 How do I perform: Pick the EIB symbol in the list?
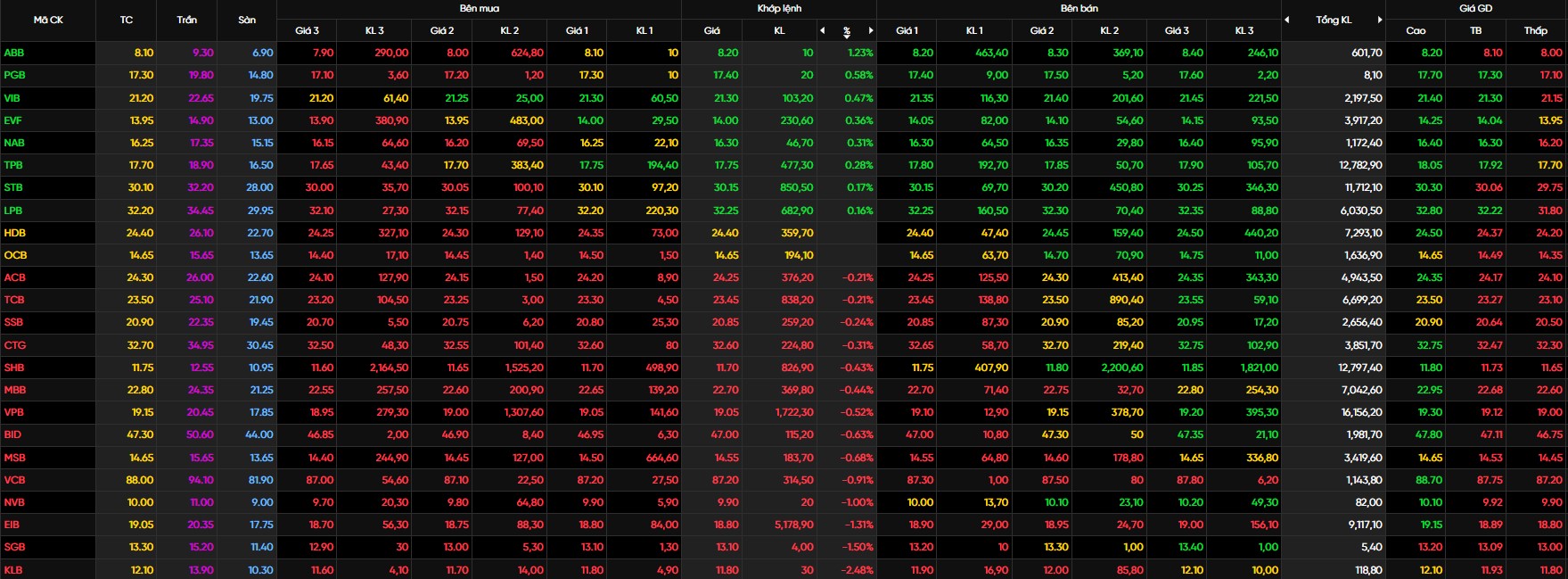coord(12,525)
